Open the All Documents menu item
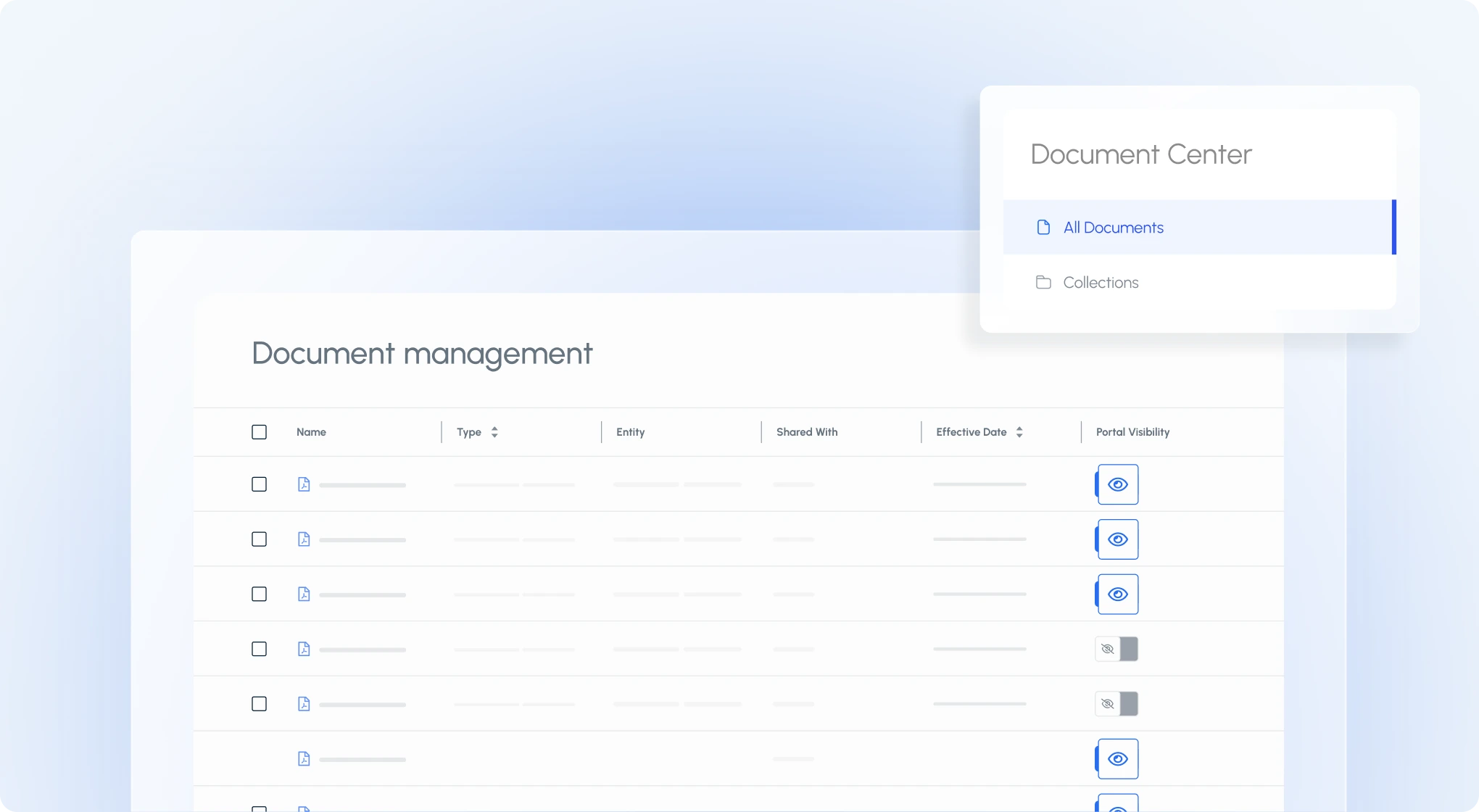 coord(1113,228)
